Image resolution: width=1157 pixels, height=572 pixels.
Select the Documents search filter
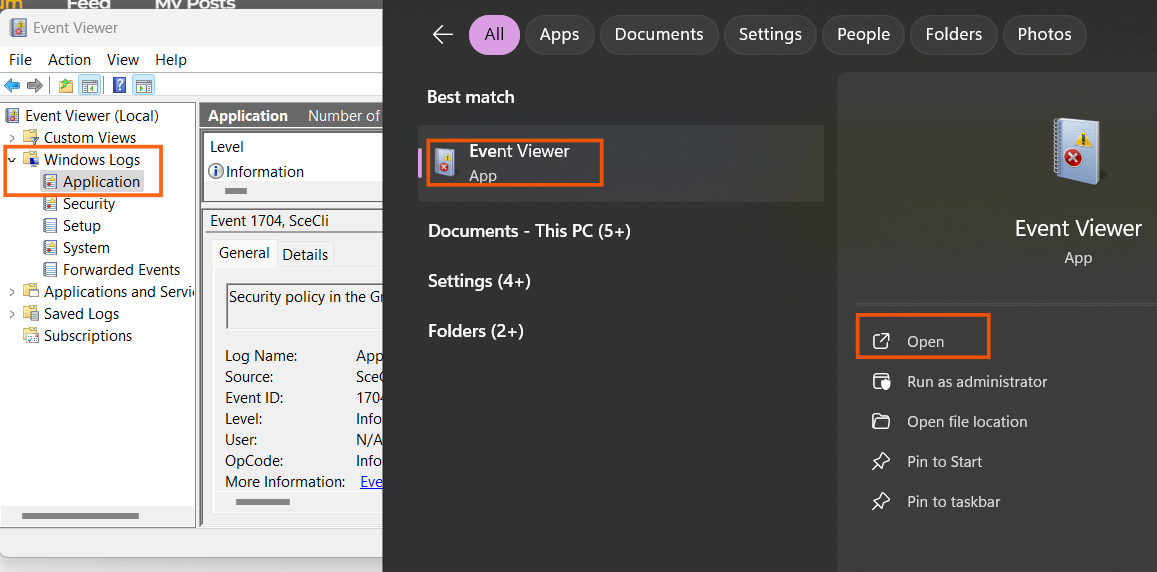[x=659, y=35]
